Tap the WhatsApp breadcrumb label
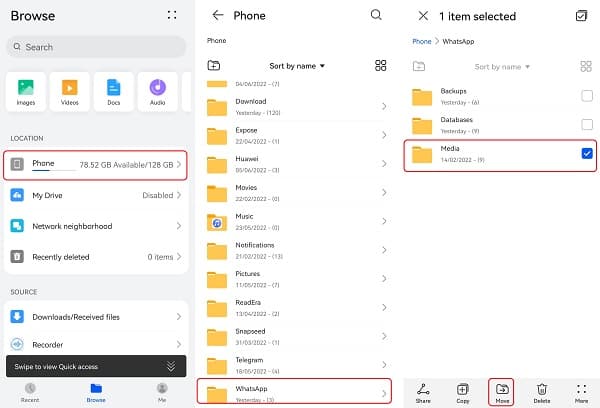The height and width of the screenshot is (408, 600). point(458,41)
